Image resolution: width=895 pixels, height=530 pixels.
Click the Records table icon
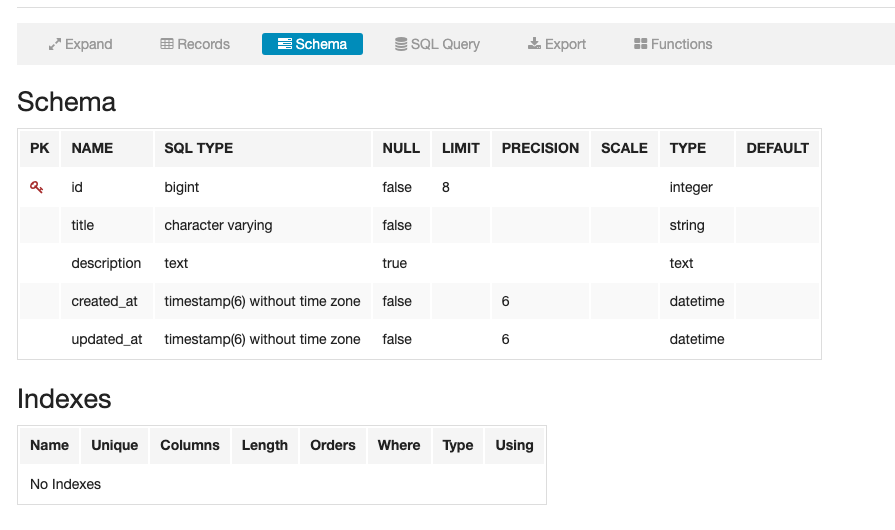tap(167, 44)
